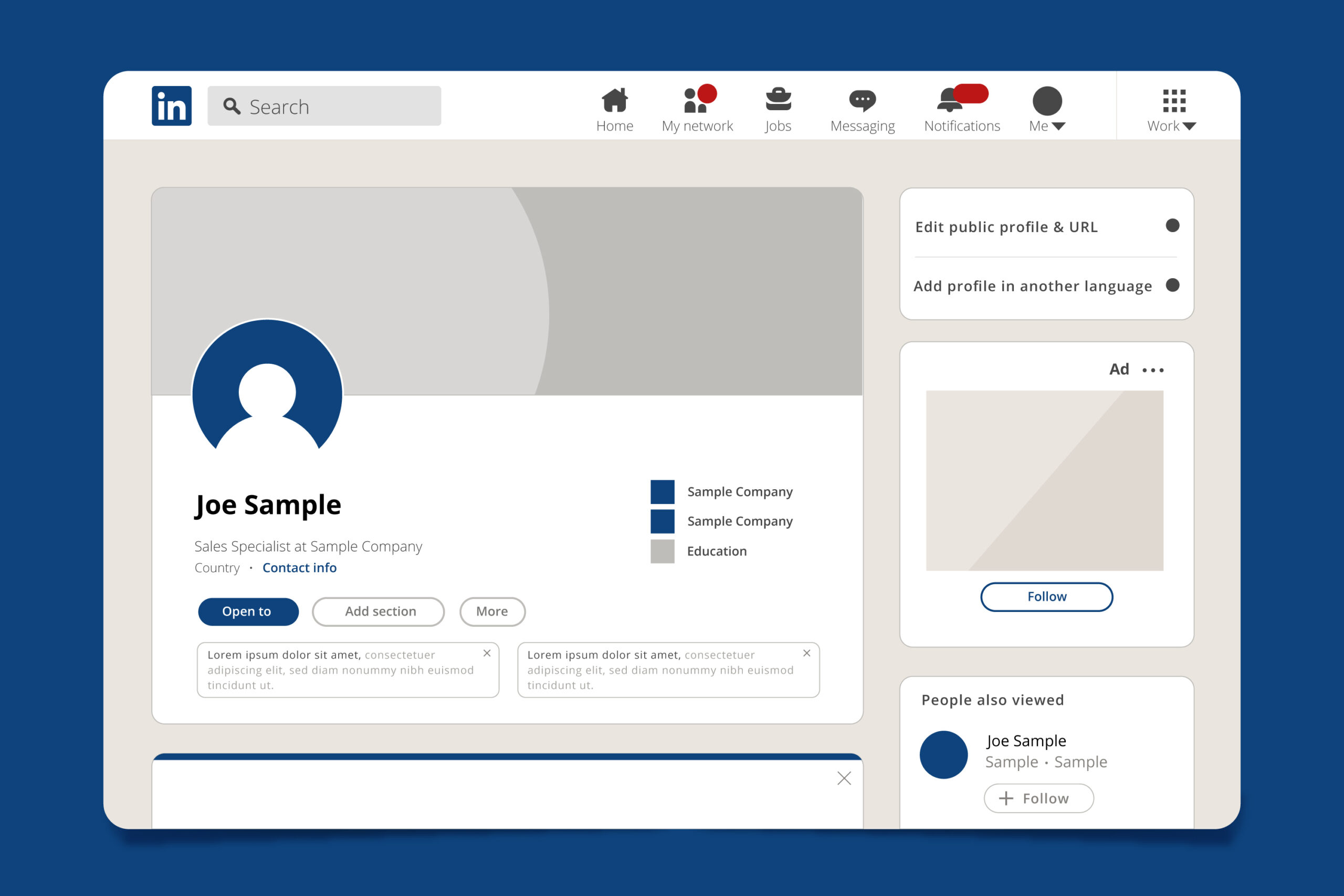Click Add profile in another language
1344x896 pixels.
coord(1034,286)
